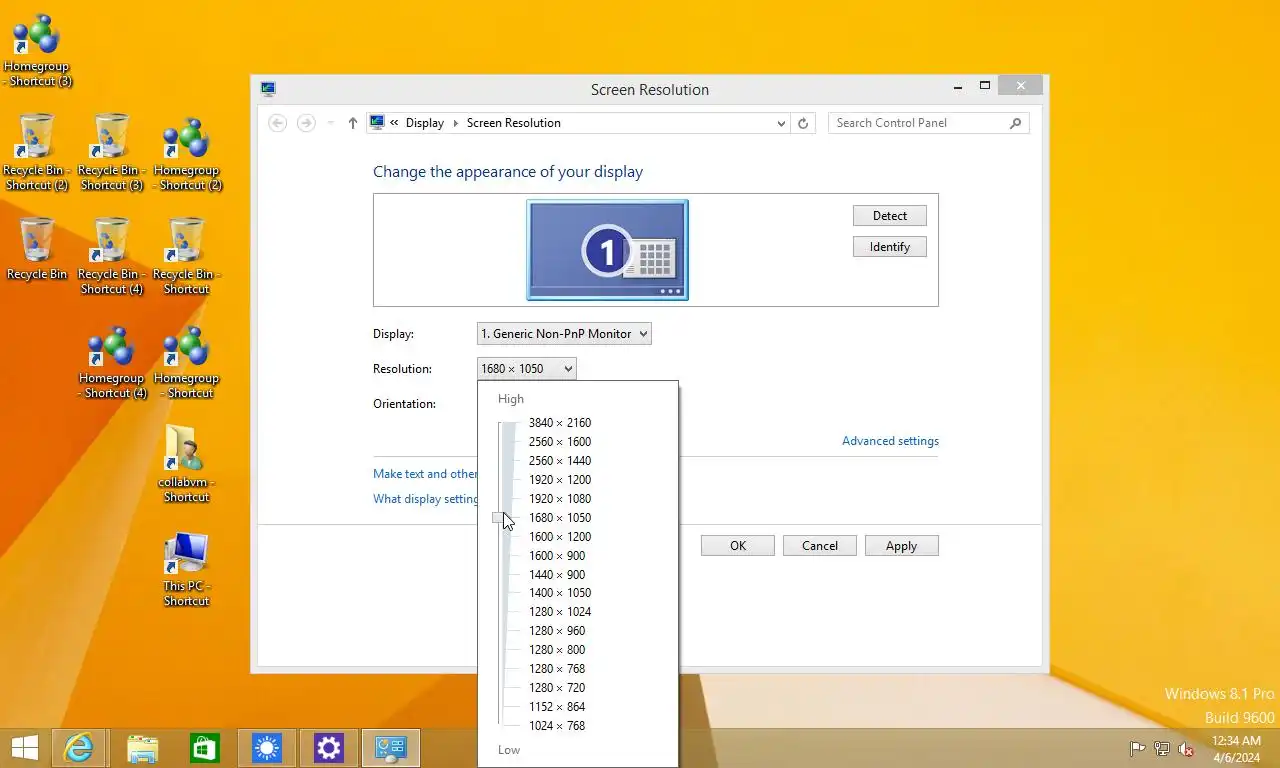This screenshot has width=1280, height=768.
Task: Click the Apply button
Action: 901,546
